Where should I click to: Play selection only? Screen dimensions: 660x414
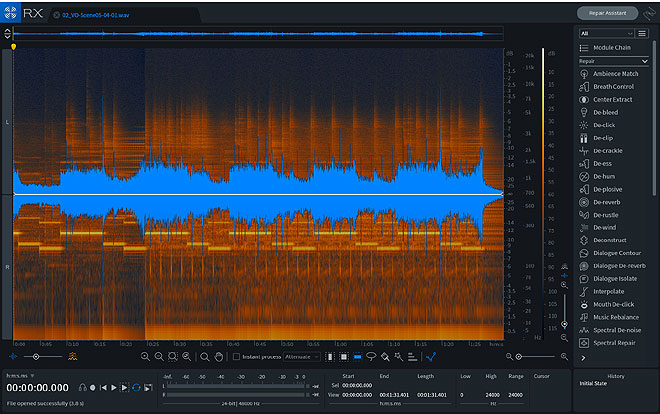pyautogui.click(x=125, y=387)
